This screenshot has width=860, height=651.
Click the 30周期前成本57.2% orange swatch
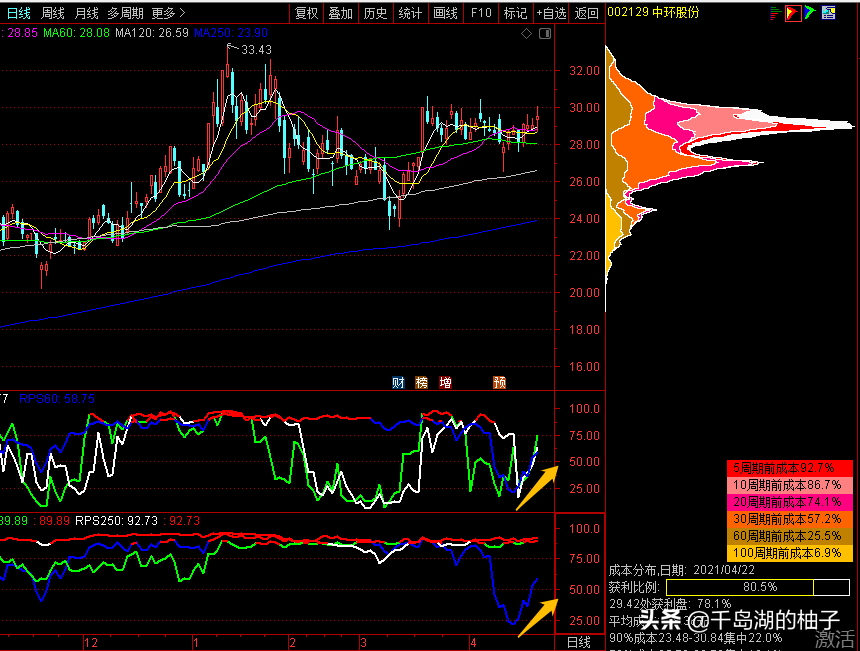pyautogui.click(x=790, y=519)
